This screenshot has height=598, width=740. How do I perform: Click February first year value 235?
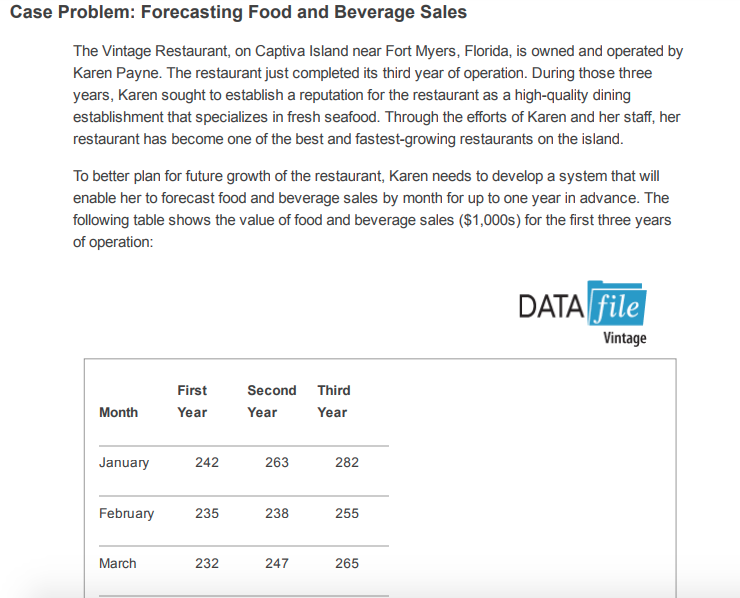(207, 513)
